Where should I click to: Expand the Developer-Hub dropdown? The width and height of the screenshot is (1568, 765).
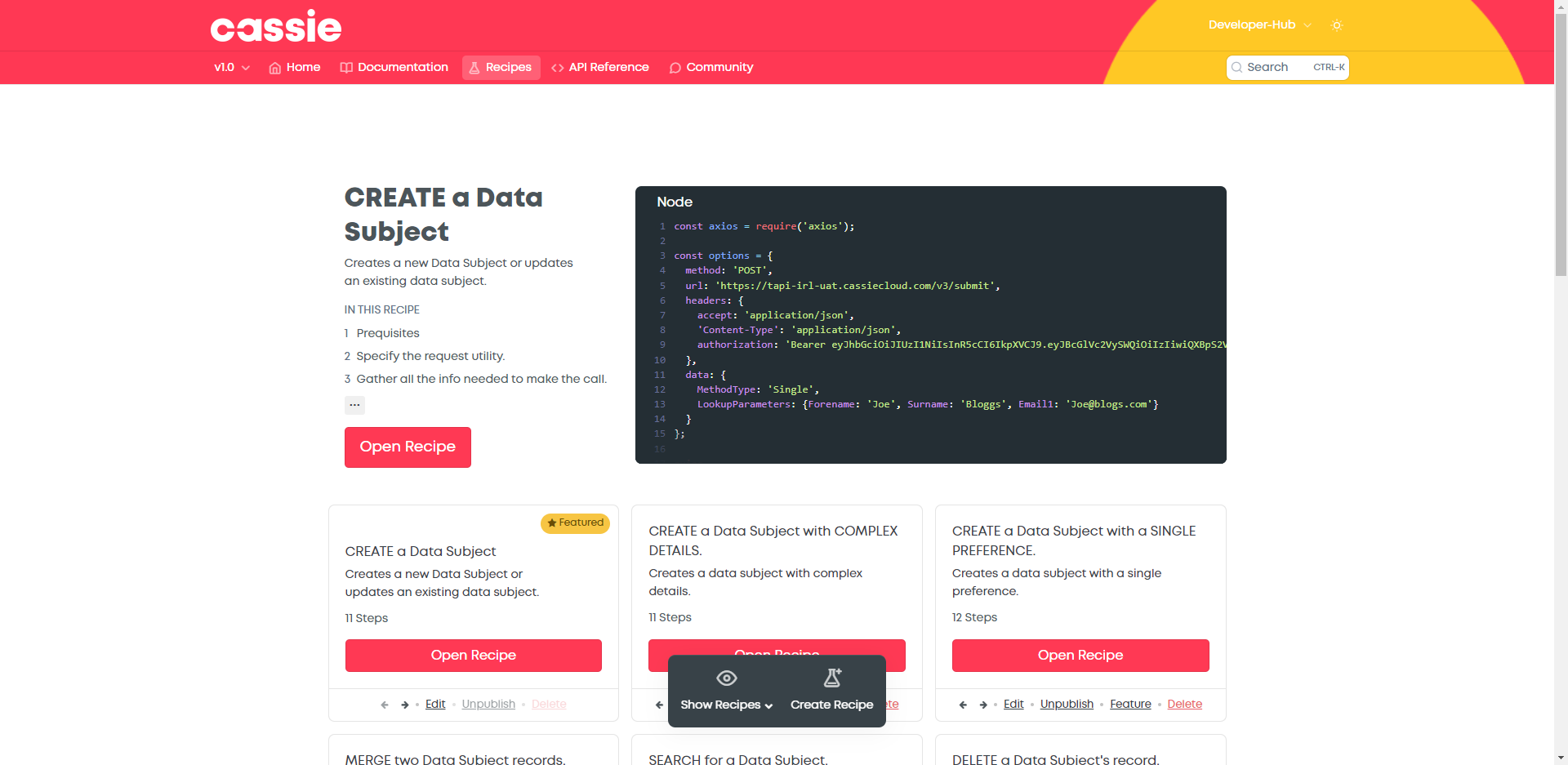(1259, 25)
